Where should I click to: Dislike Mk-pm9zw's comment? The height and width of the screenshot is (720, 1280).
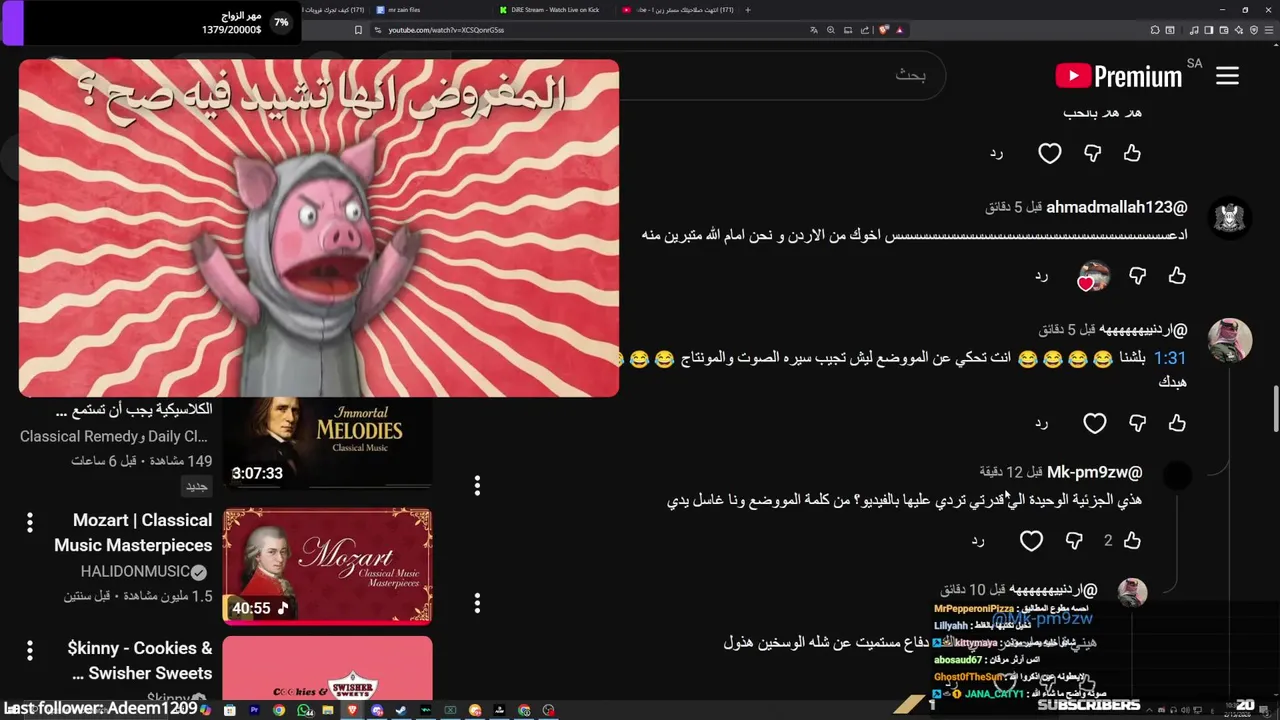click(x=1074, y=540)
